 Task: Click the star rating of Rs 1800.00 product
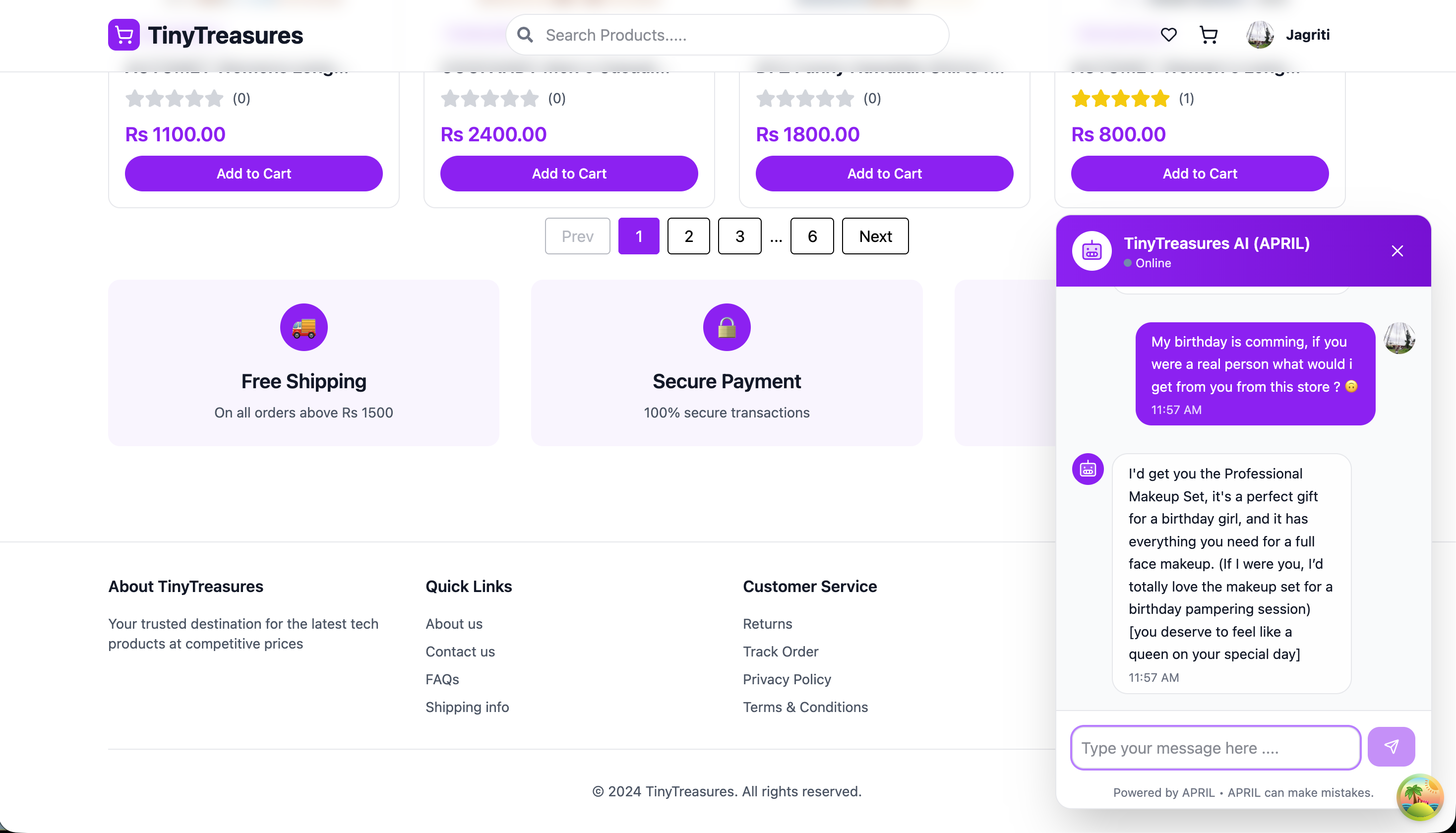point(805,98)
